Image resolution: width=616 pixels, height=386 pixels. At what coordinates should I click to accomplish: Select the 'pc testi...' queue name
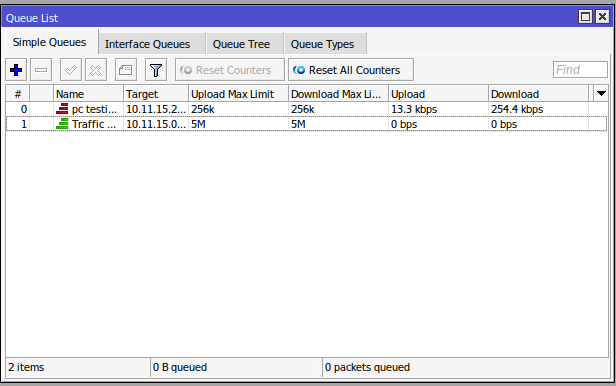94,109
